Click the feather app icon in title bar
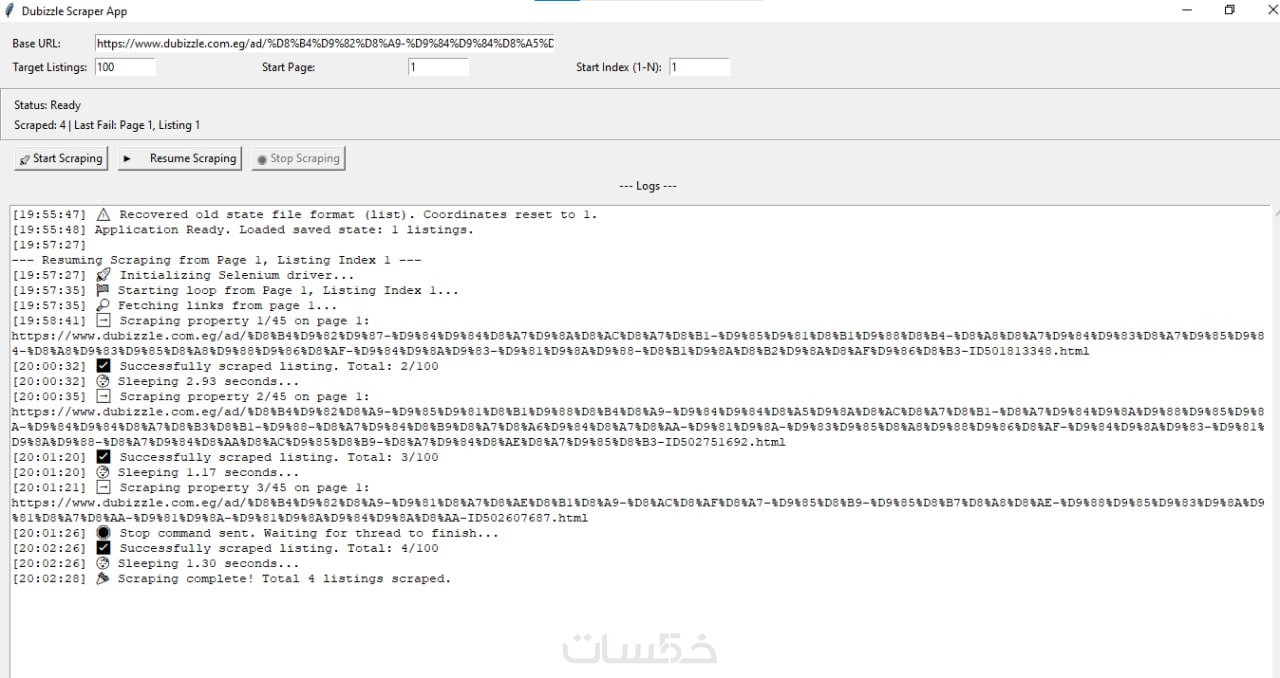This screenshot has width=1280, height=678. [10, 11]
